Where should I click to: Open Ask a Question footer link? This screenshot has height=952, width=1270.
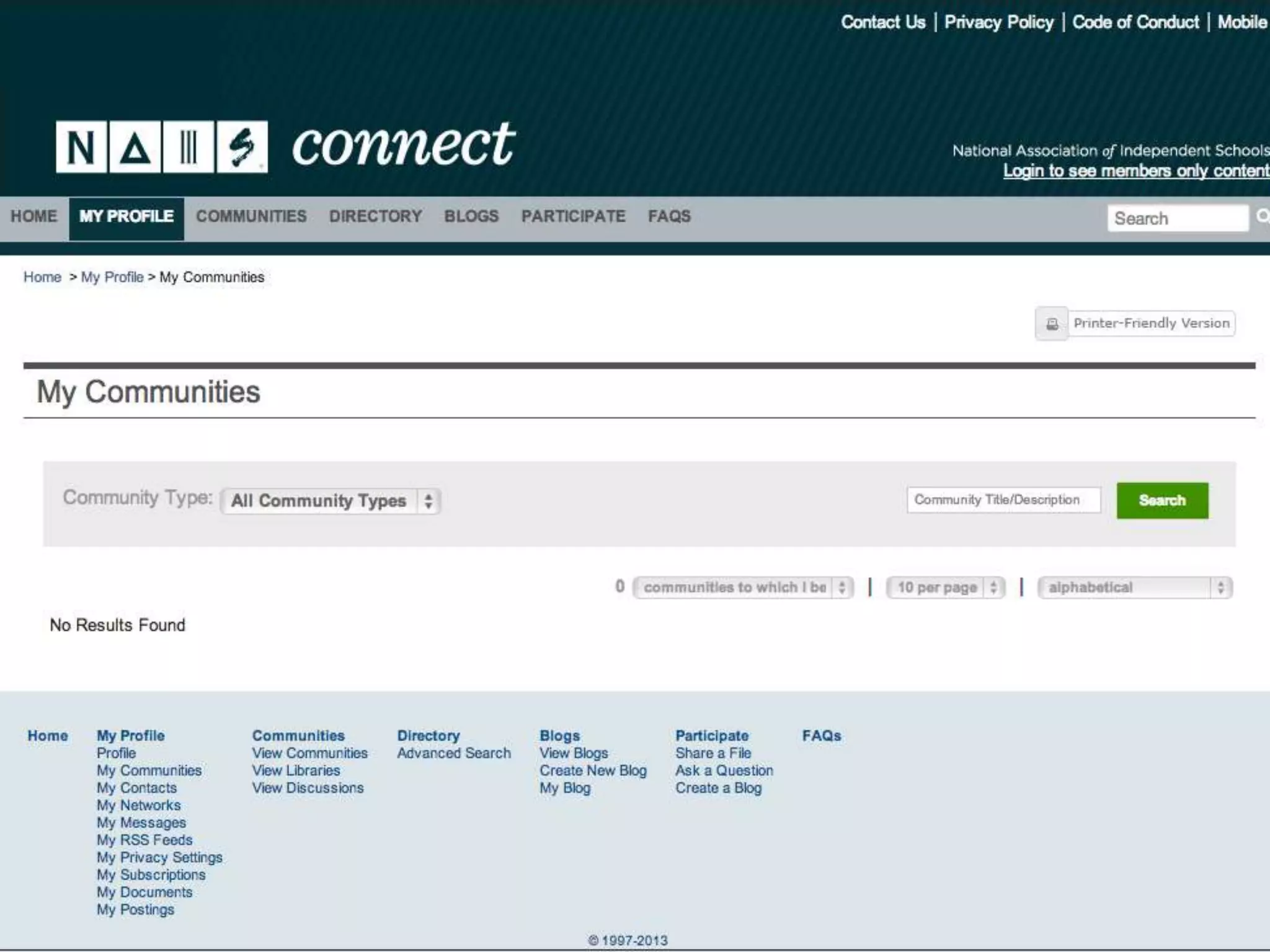724,770
